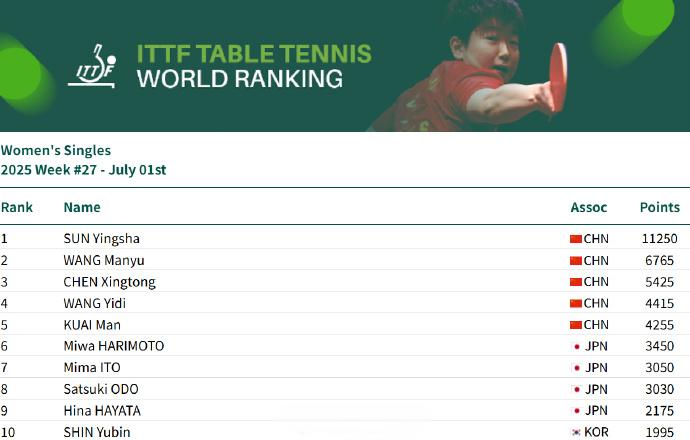Screen dimensions: 690x440
Task: Click the Assoc column header
Action: pyautogui.click(x=589, y=207)
